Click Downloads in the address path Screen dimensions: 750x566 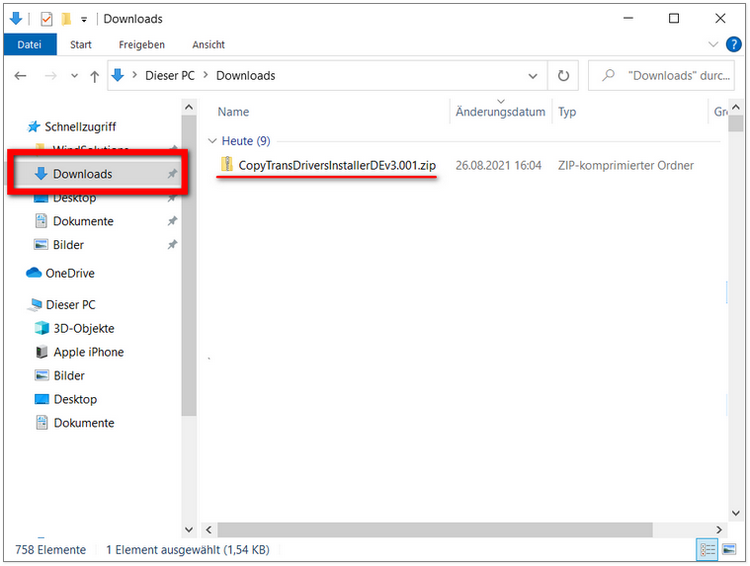[x=246, y=76]
